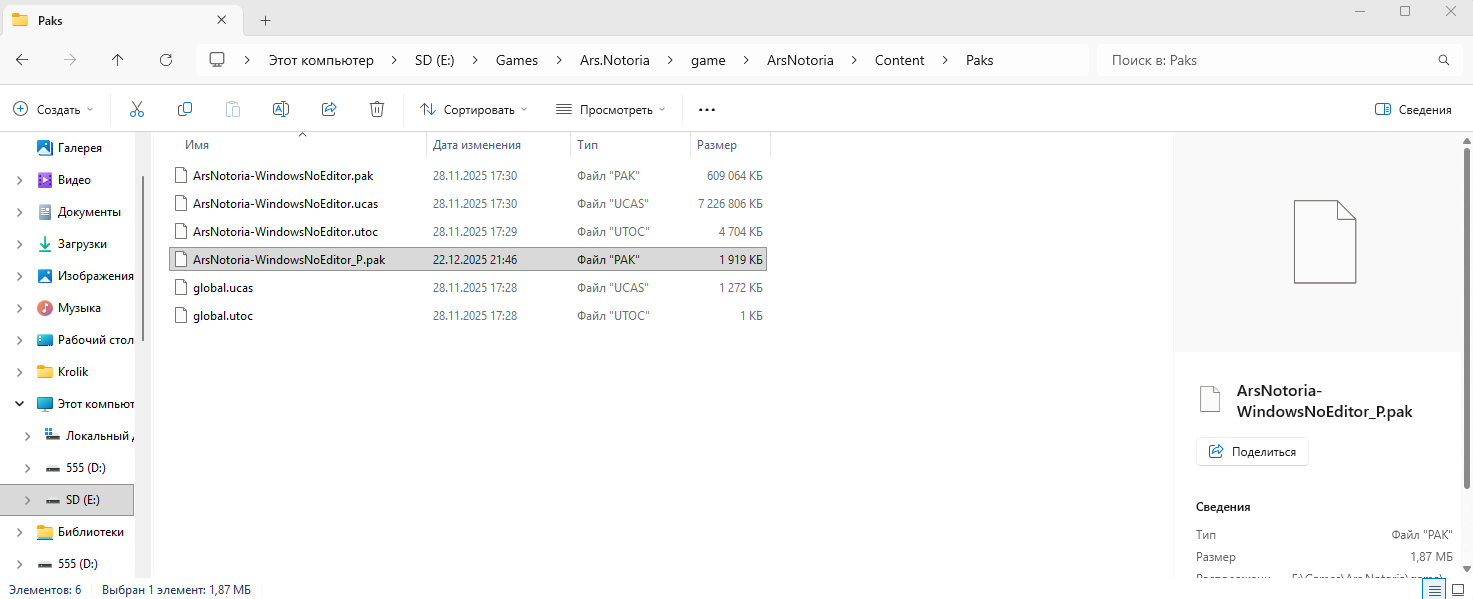Refresh the current folder view
Image resolution: width=1473 pixels, height=599 pixels.
pos(166,60)
